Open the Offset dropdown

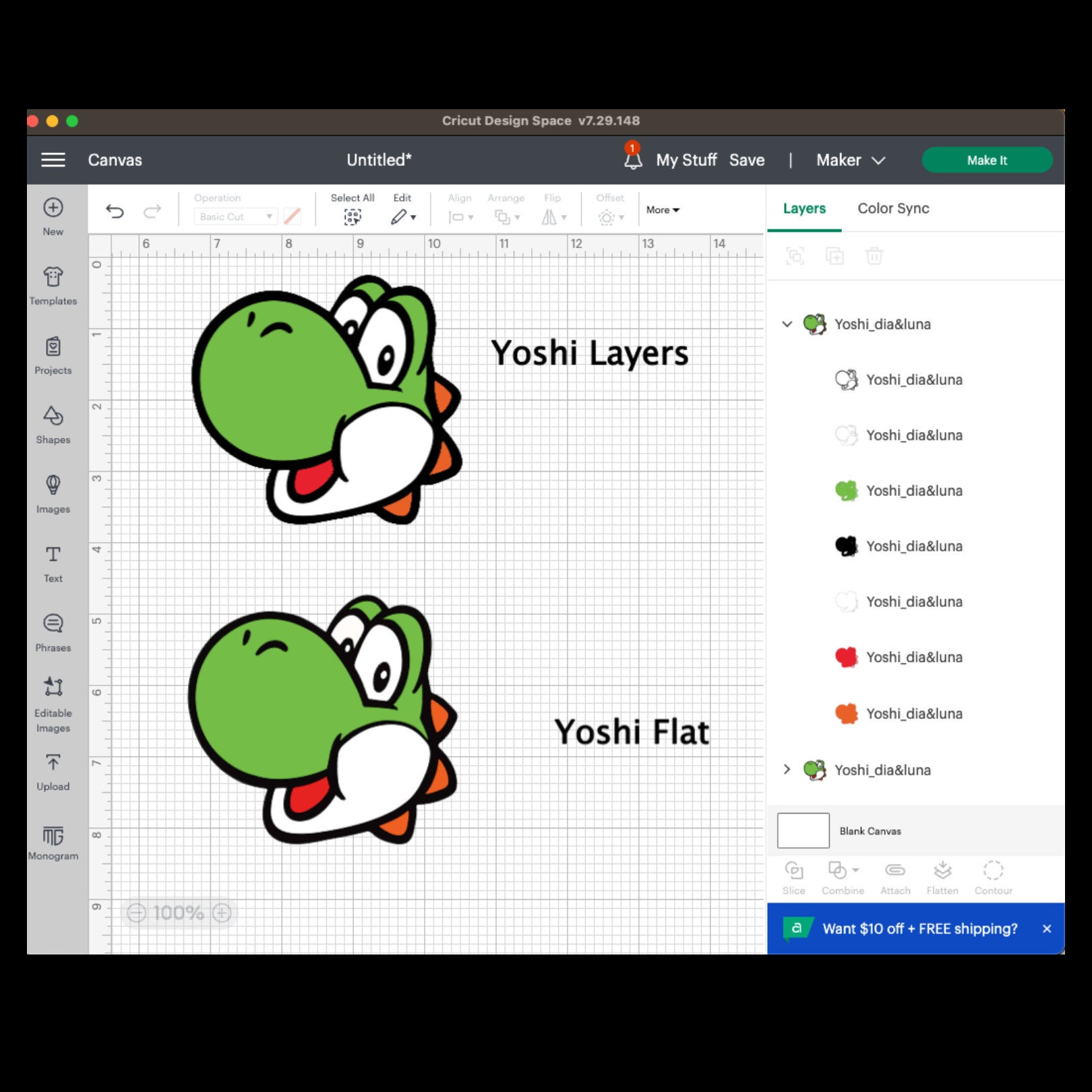tap(611, 217)
